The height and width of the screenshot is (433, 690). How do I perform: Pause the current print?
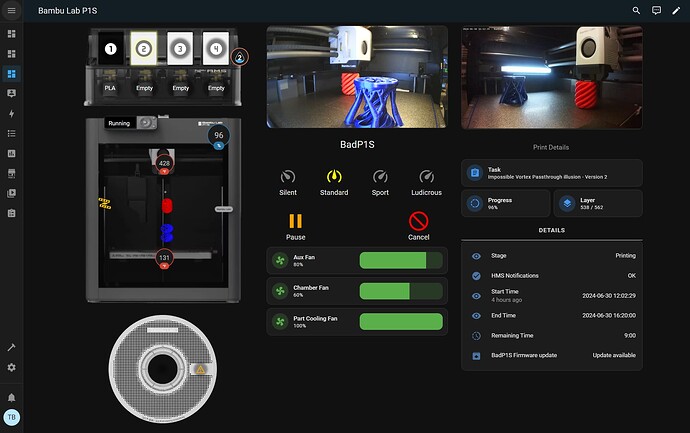(x=296, y=227)
